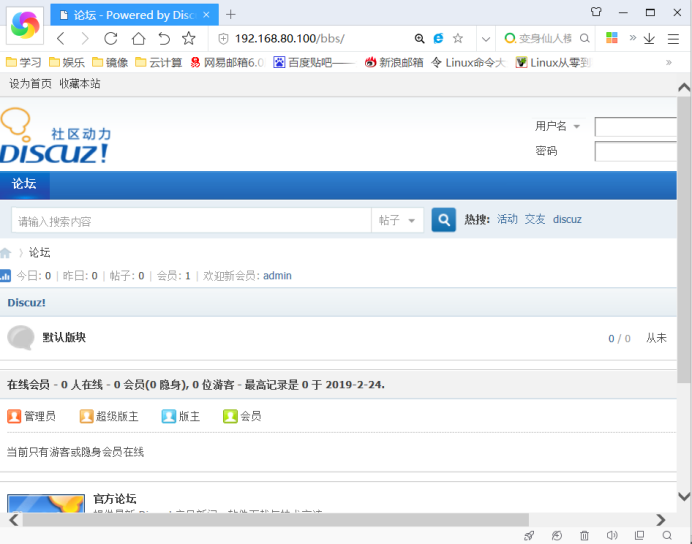Open 新浪邮箱 bookmark

[394, 63]
